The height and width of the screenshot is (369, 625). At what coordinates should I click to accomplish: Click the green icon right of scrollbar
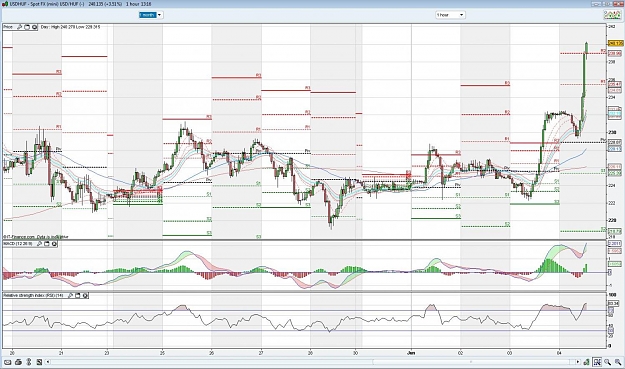click(x=586, y=362)
